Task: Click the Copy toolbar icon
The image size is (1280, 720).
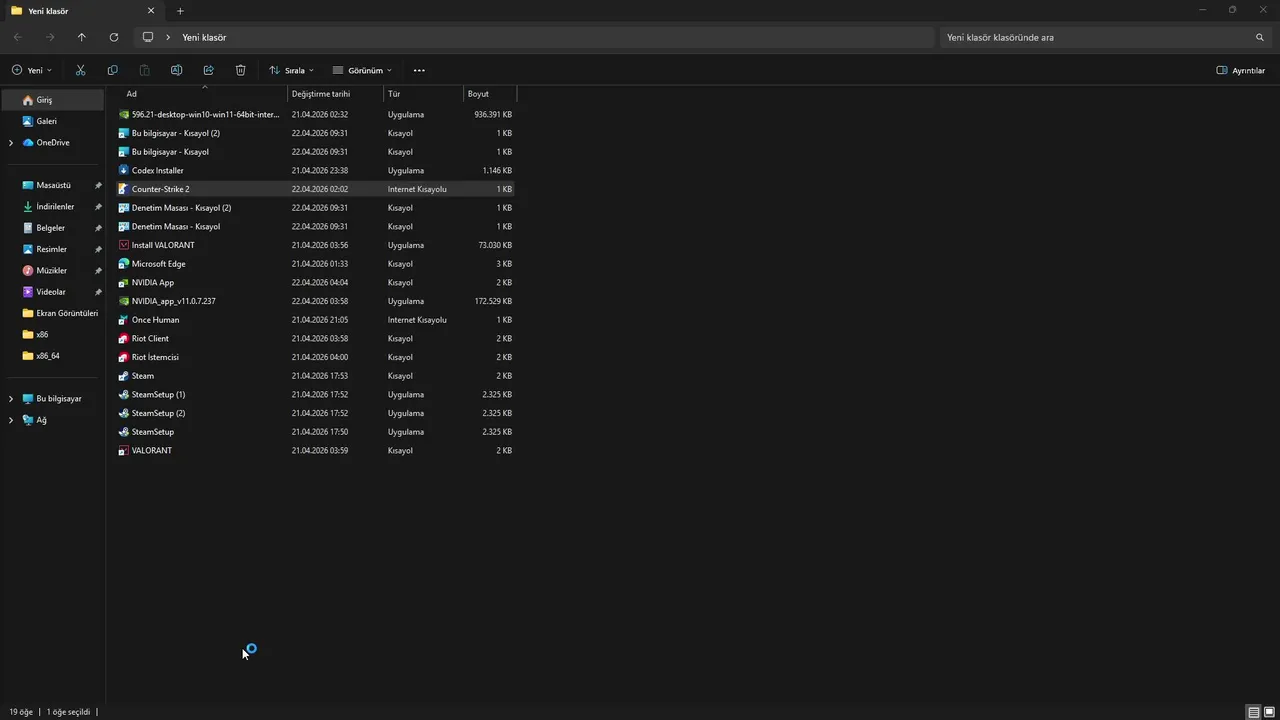Action: 112,70
